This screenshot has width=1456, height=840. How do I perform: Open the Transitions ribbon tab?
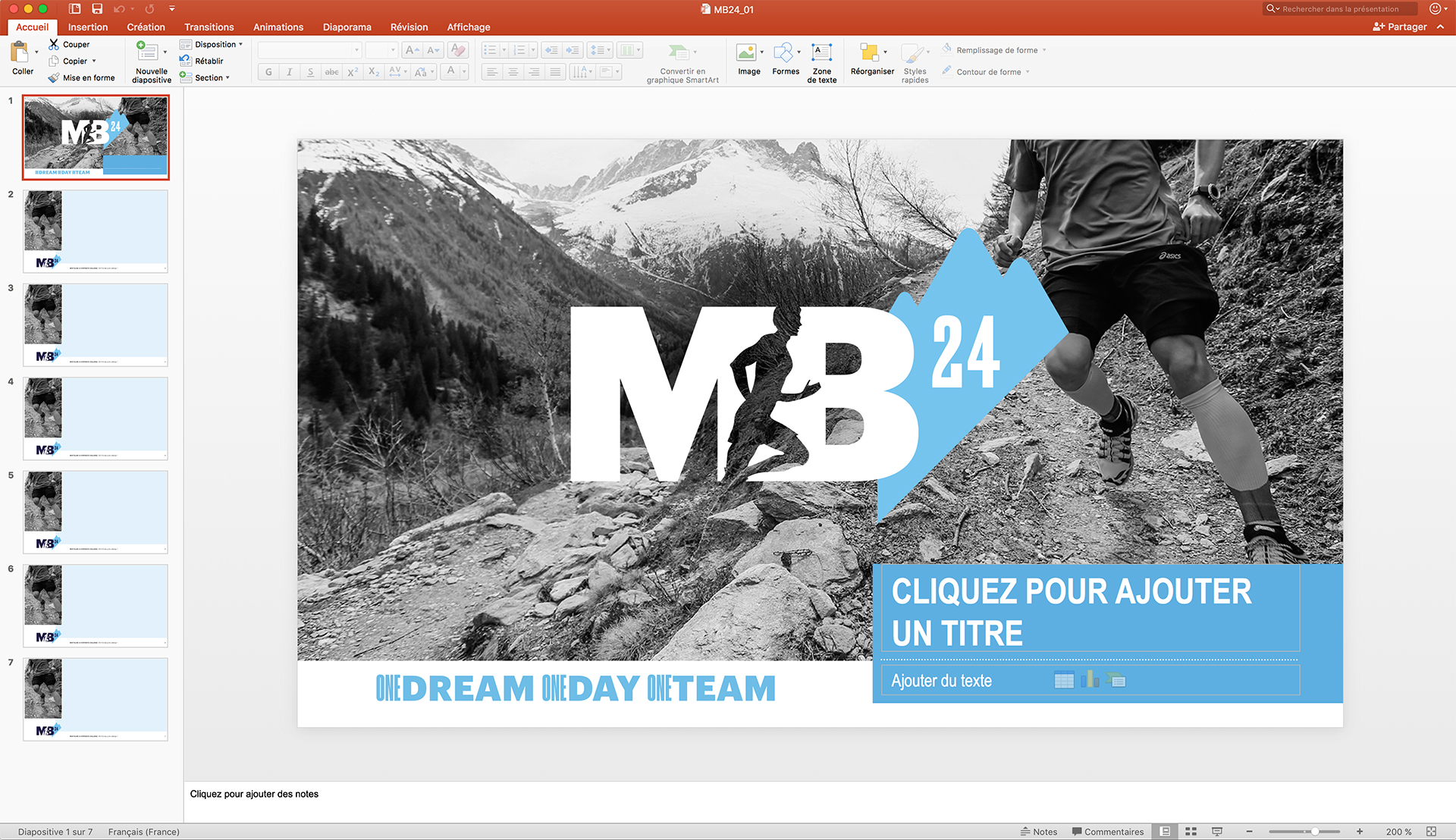(209, 27)
